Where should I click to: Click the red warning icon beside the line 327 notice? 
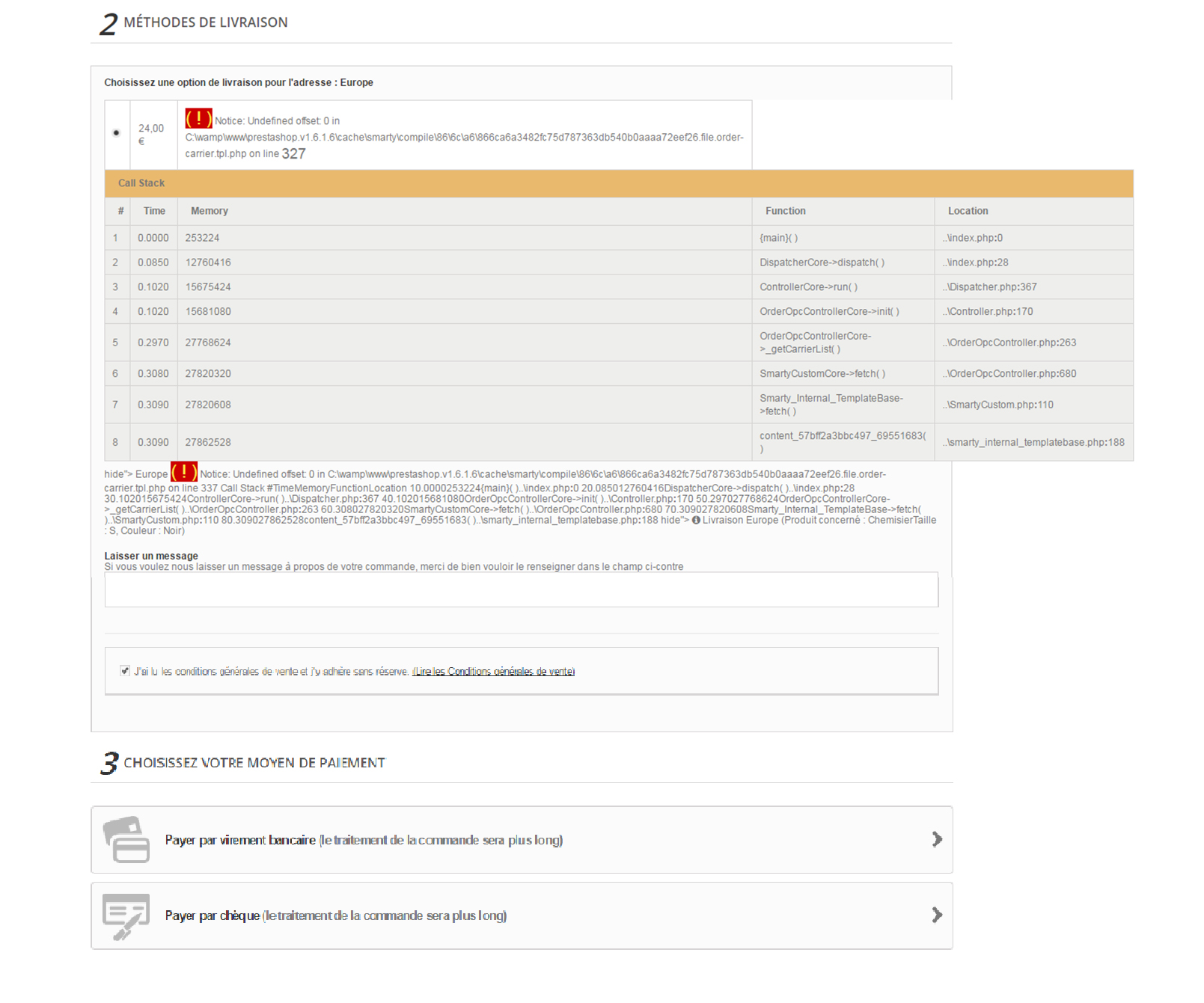point(198,118)
